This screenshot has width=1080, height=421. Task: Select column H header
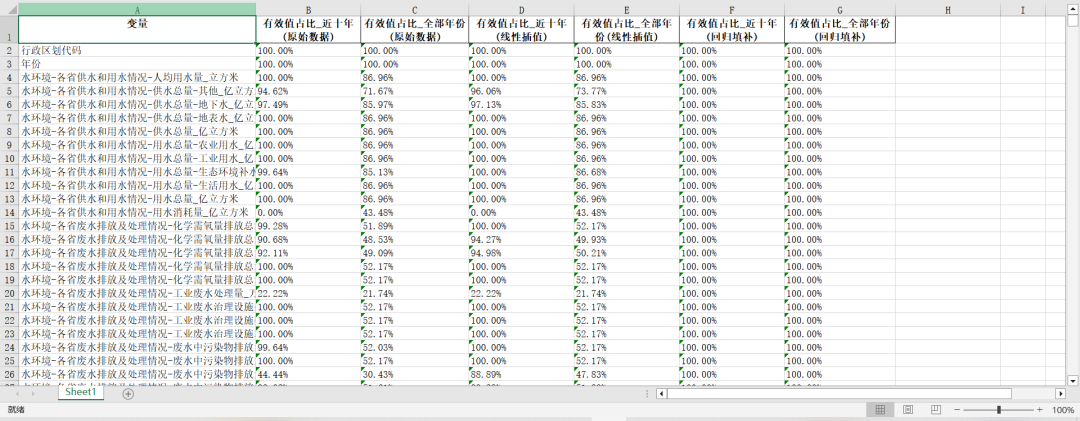948,9
